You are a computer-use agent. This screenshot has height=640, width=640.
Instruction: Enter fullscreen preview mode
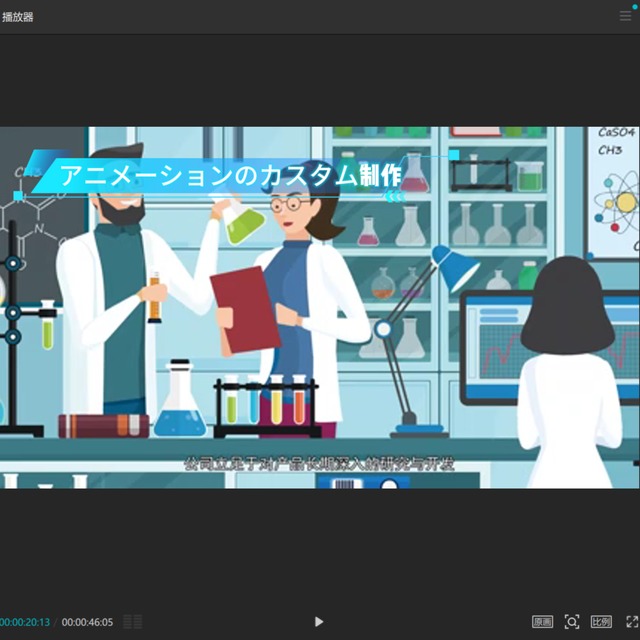pos(631,622)
